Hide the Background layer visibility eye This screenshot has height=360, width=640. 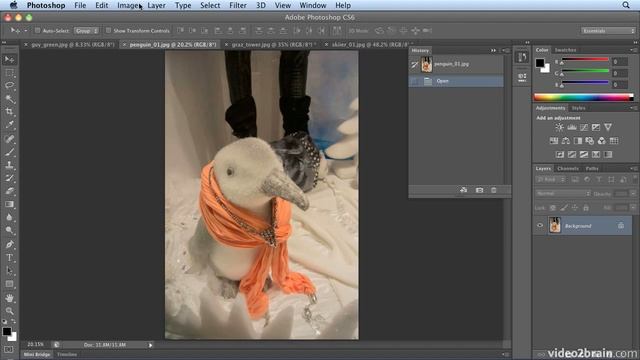(540, 225)
